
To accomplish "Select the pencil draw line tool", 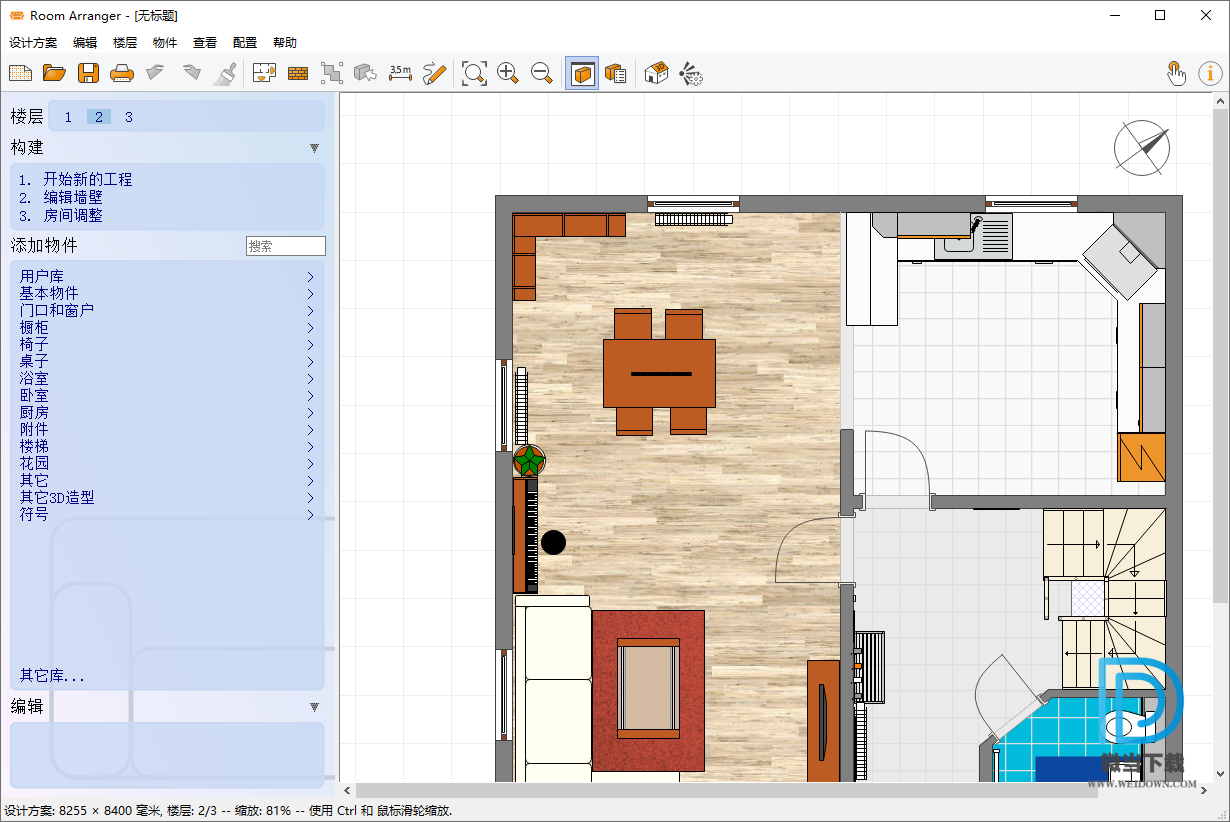I will pos(434,73).
